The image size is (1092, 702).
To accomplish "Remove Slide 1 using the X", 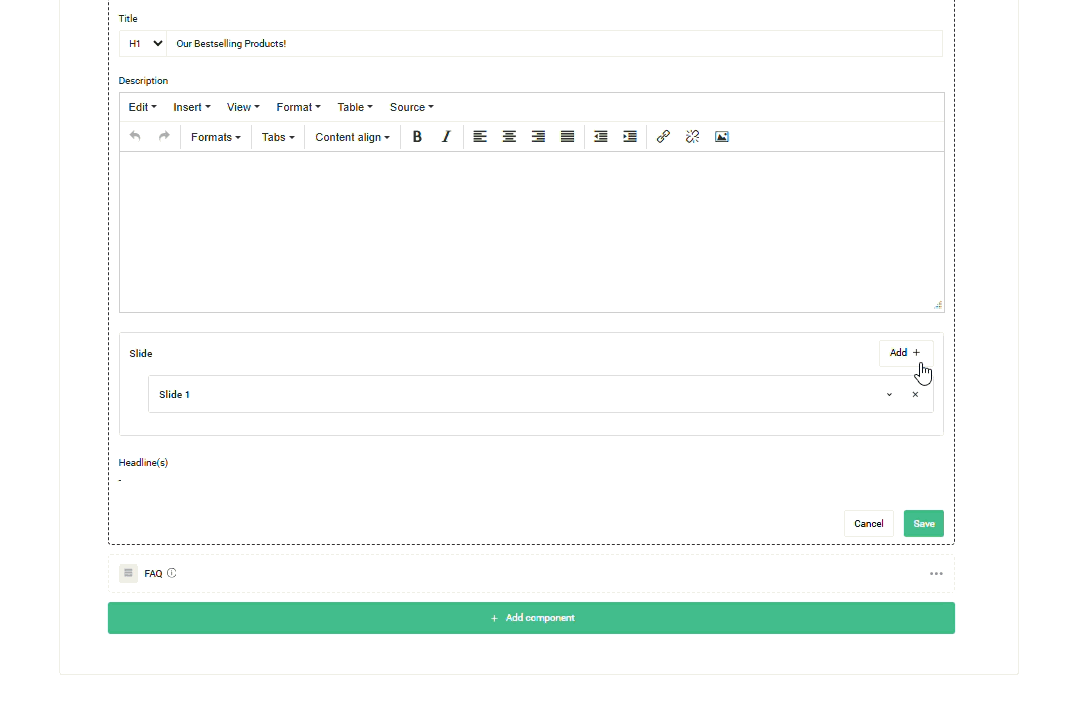I will pos(915,395).
